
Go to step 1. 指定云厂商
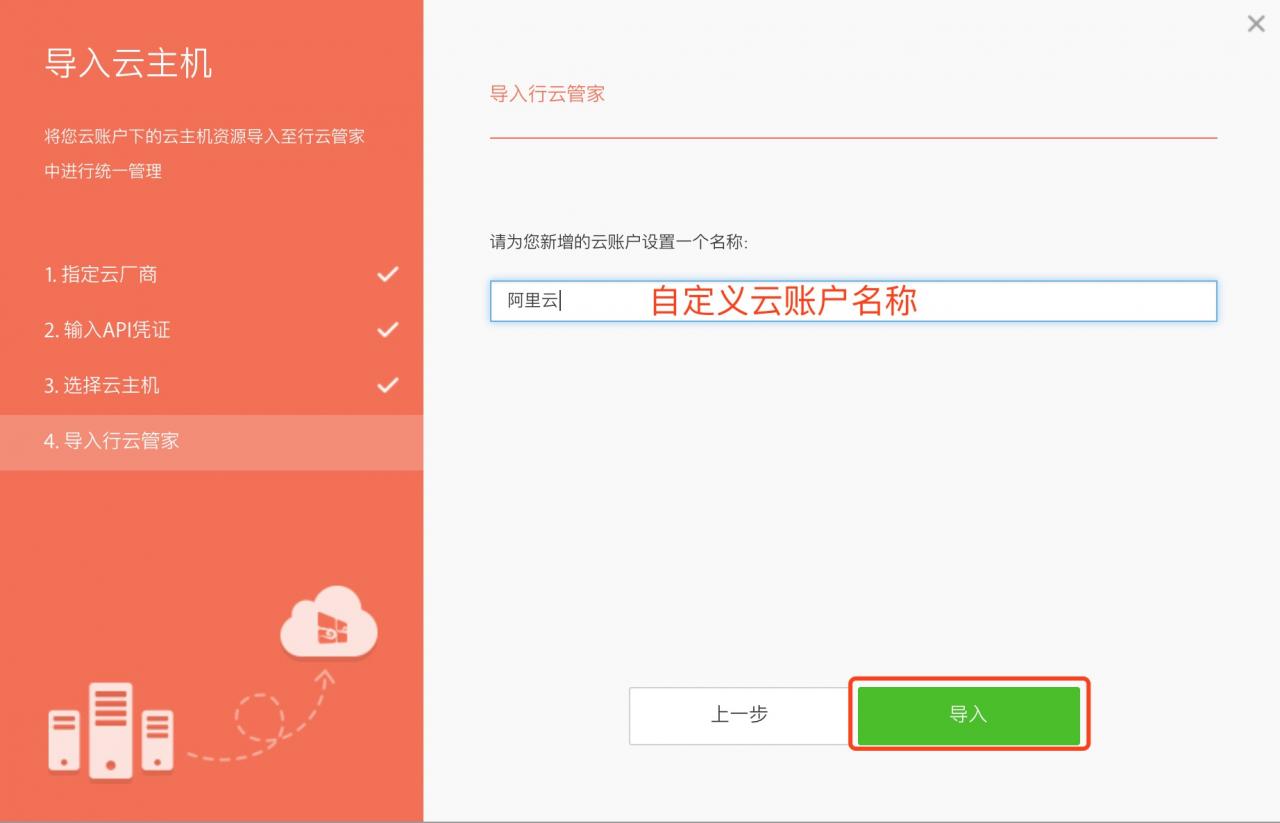click(x=101, y=274)
